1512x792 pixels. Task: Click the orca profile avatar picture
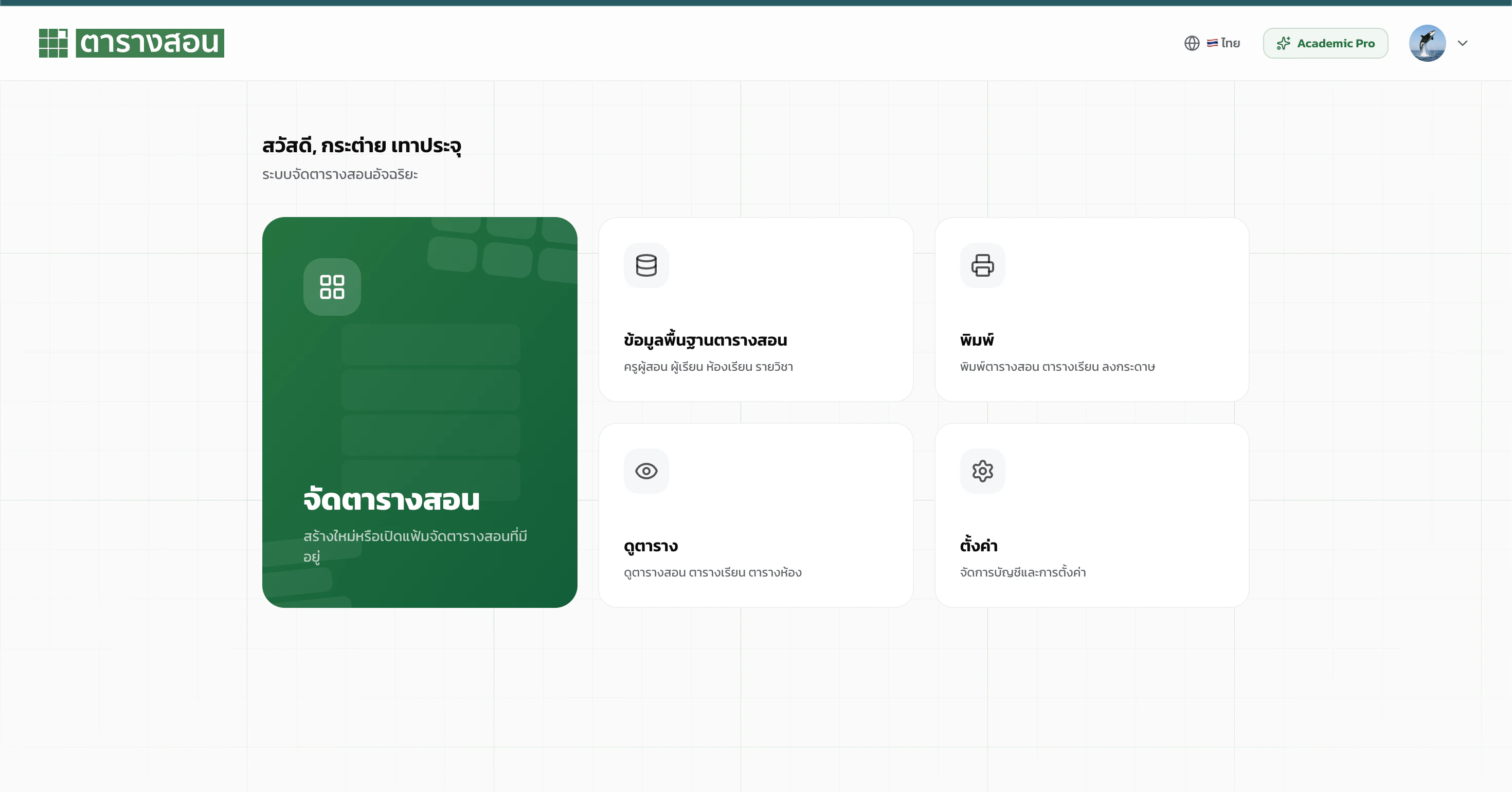point(1428,43)
